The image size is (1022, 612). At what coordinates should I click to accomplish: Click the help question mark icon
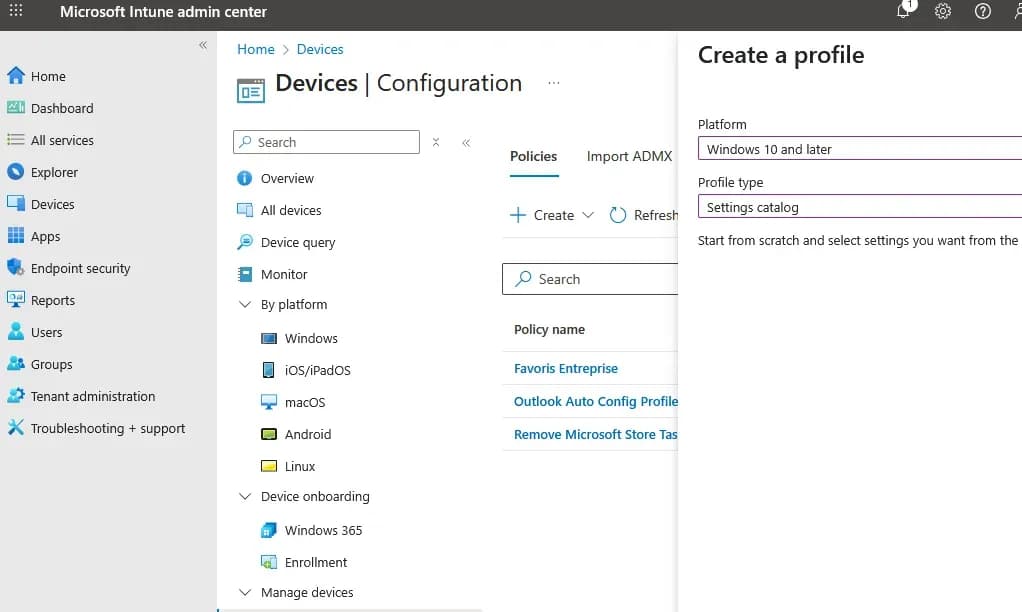point(983,12)
